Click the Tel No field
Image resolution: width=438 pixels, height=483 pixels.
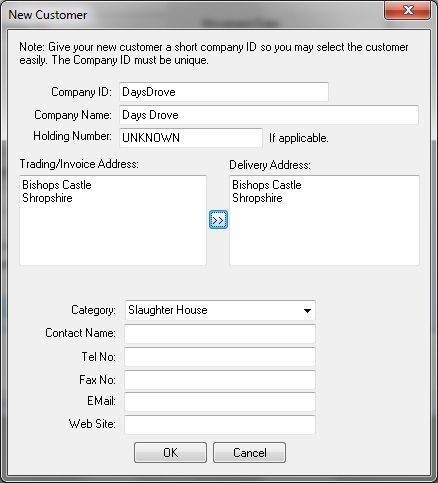pyautogui.click(x=220, y=357)
